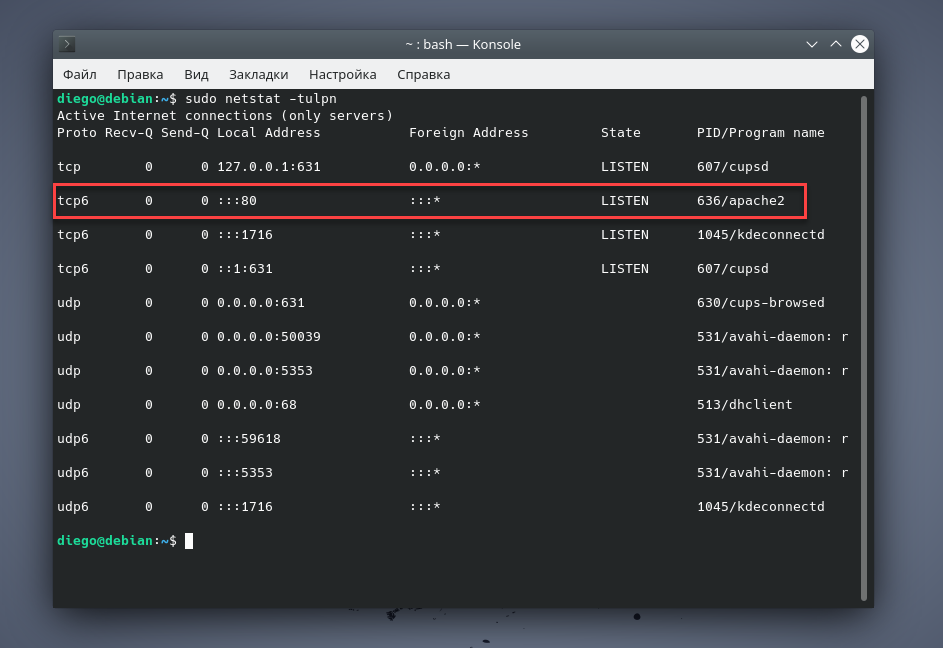
Task: Click the 513/dhclient process entry
Action: coord(744,405)
